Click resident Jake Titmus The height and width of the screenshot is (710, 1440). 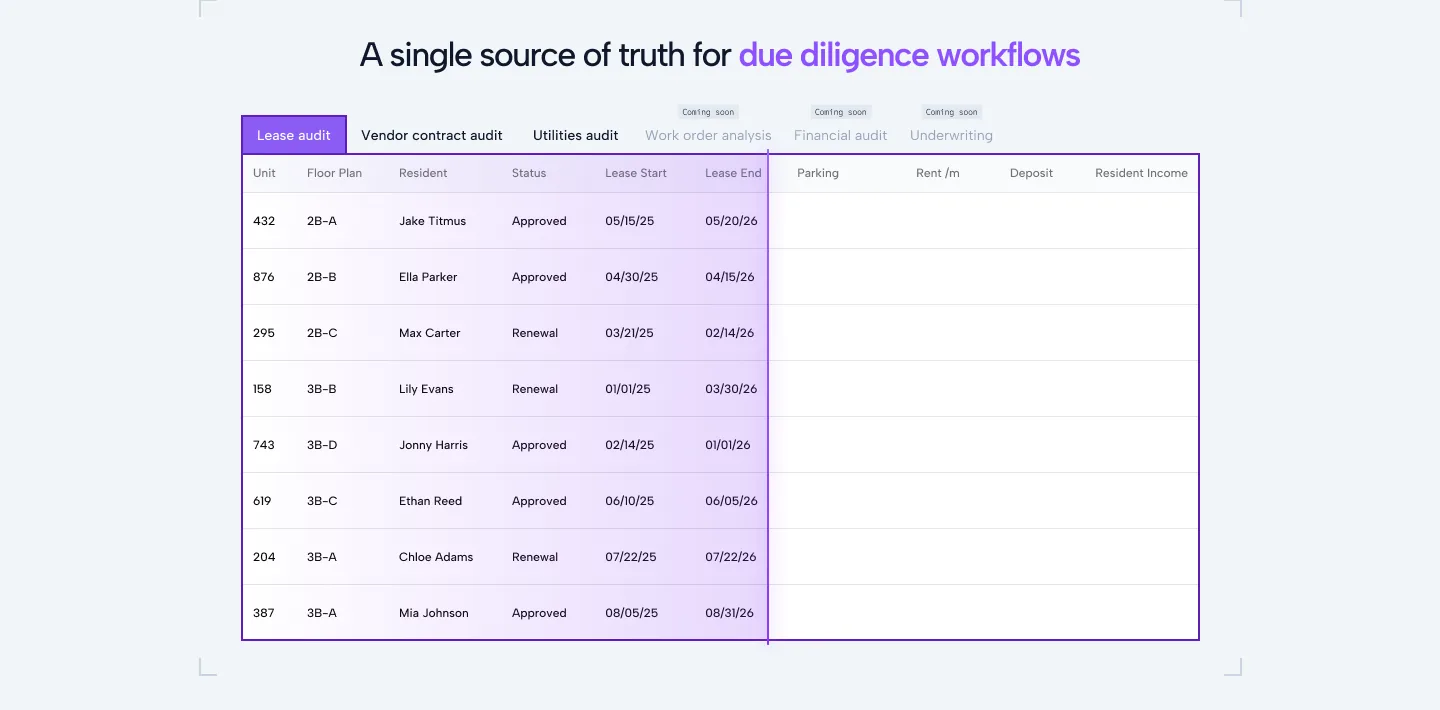tap(432, 221)
